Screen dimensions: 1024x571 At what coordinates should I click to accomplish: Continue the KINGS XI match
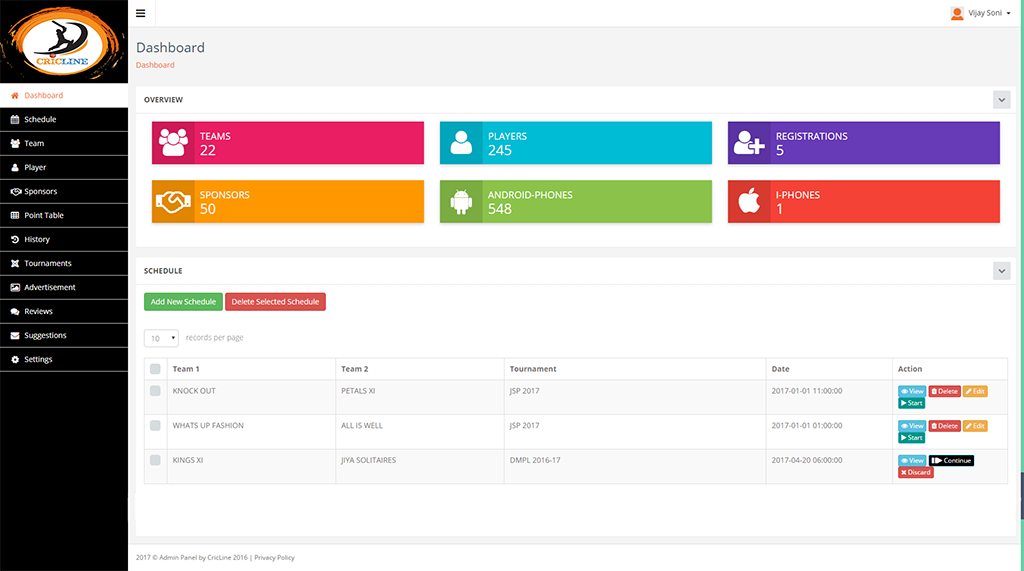pyautogui.click(x=952, y=461)
